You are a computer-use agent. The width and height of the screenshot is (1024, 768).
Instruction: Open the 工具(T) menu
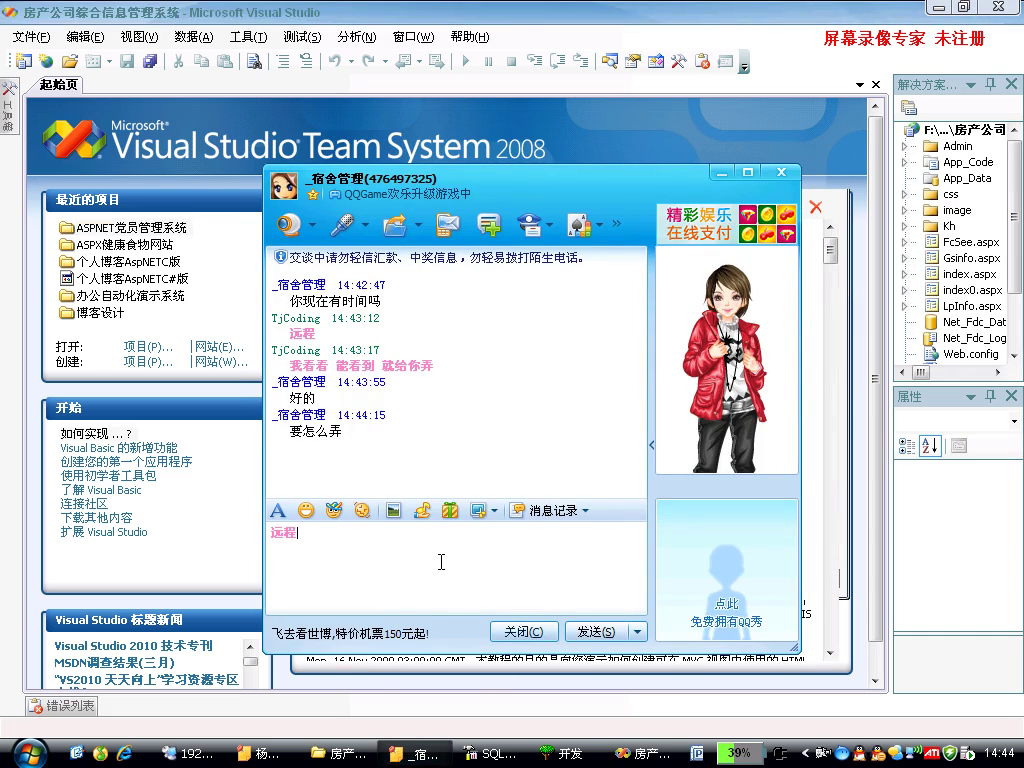click(248, 37)
